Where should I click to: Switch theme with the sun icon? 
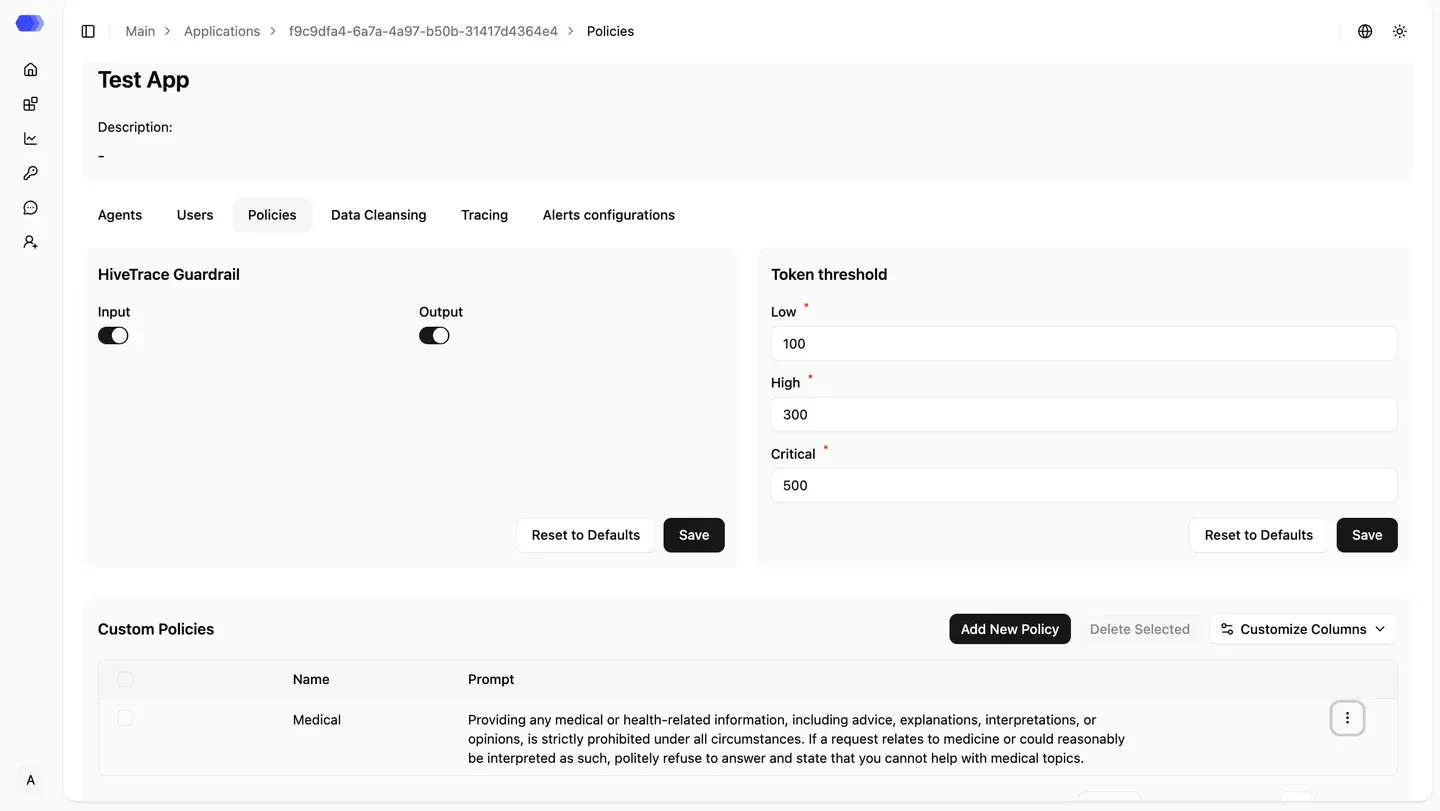(x=1400, y=31)
